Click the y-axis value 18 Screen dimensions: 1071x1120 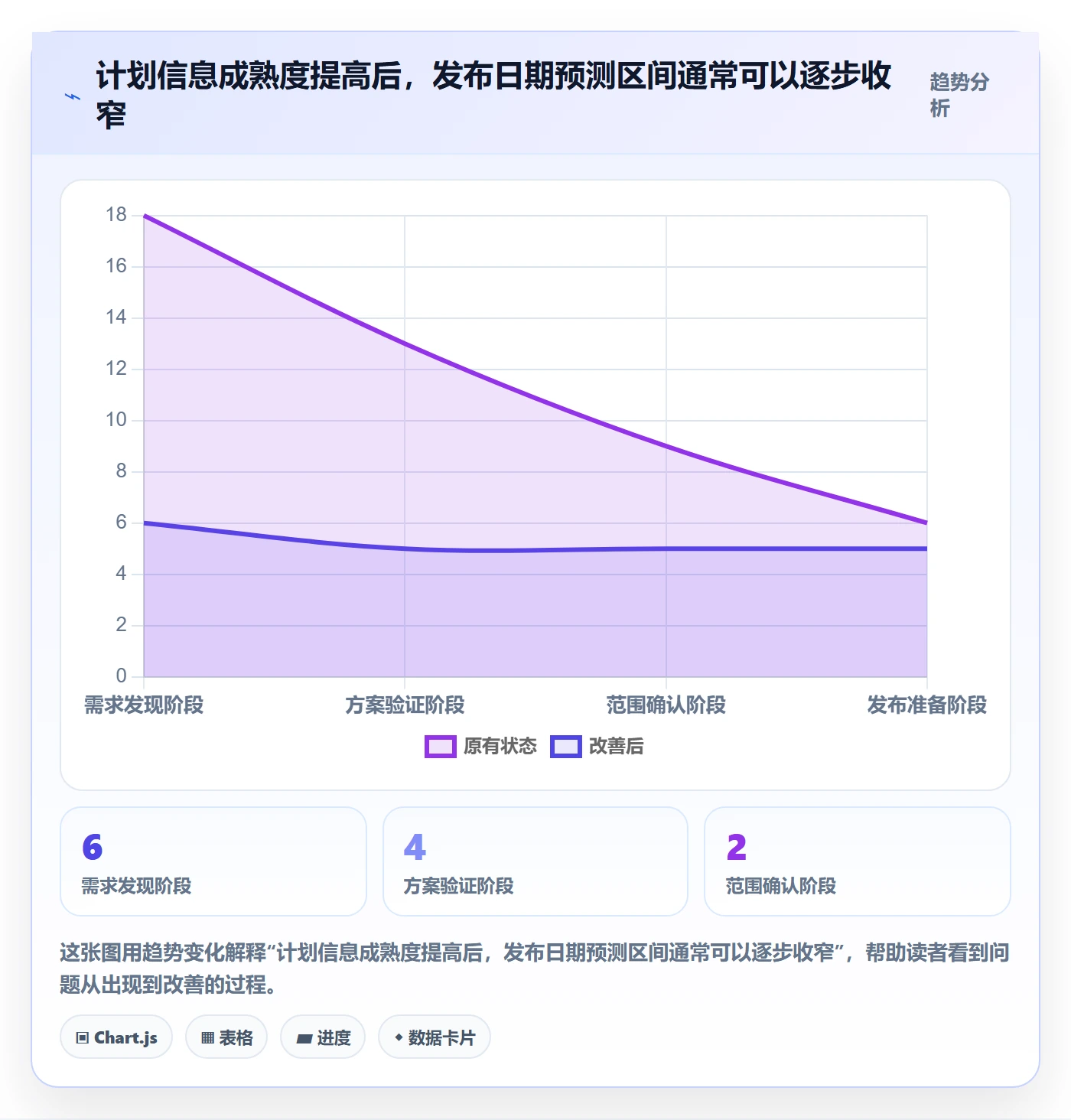coord(116,215)
